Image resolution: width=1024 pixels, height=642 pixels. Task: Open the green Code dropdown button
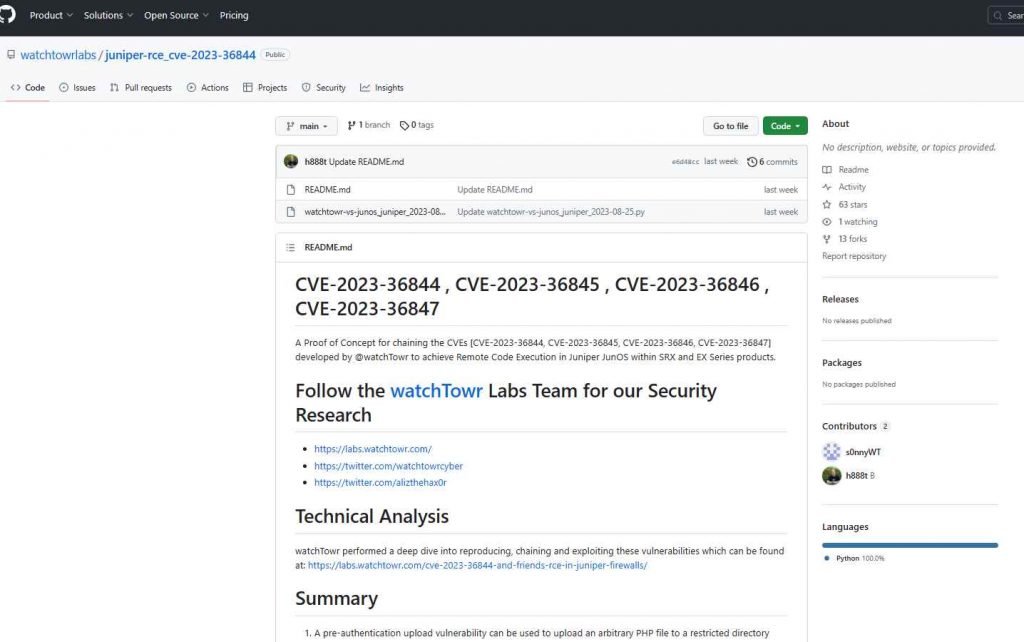(785, 126)
